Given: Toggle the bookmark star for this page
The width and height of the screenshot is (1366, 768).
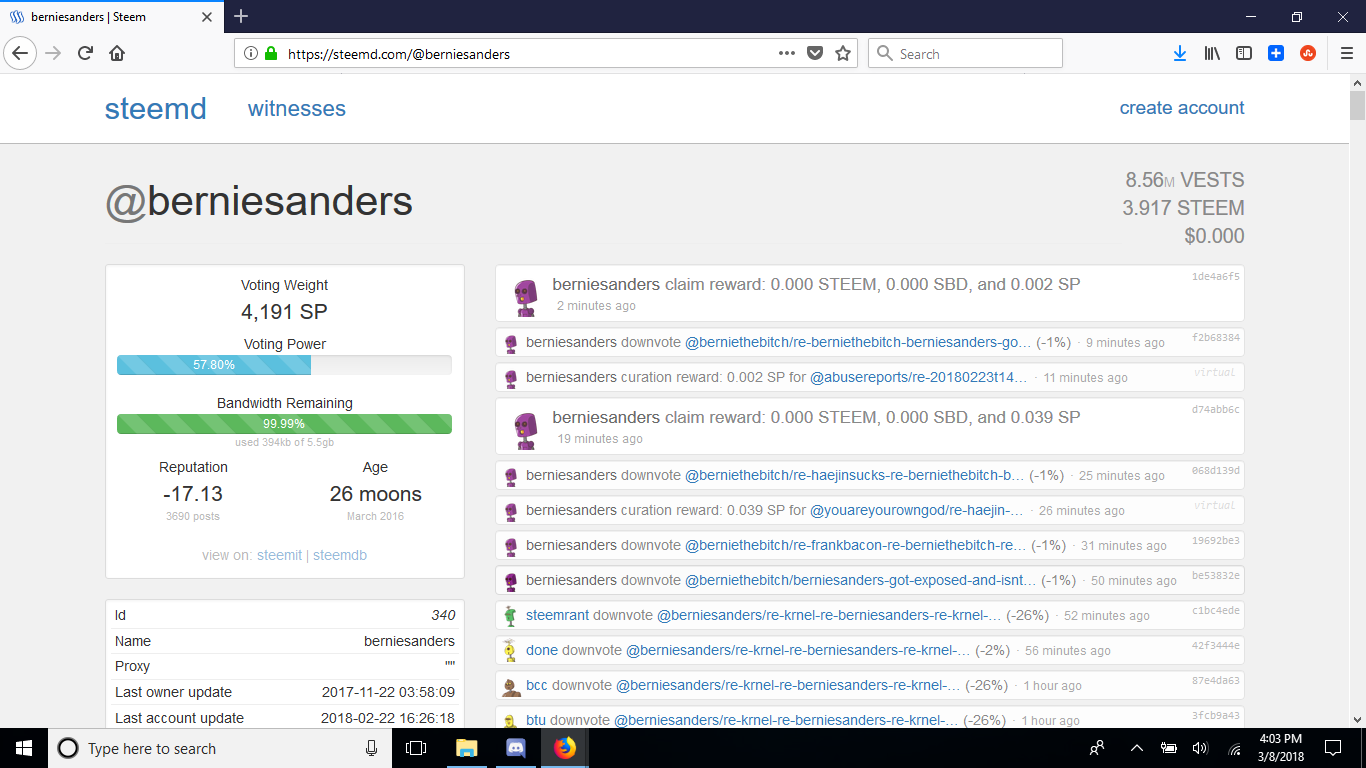Looking at the screenshot, I should tap(844, 53).
